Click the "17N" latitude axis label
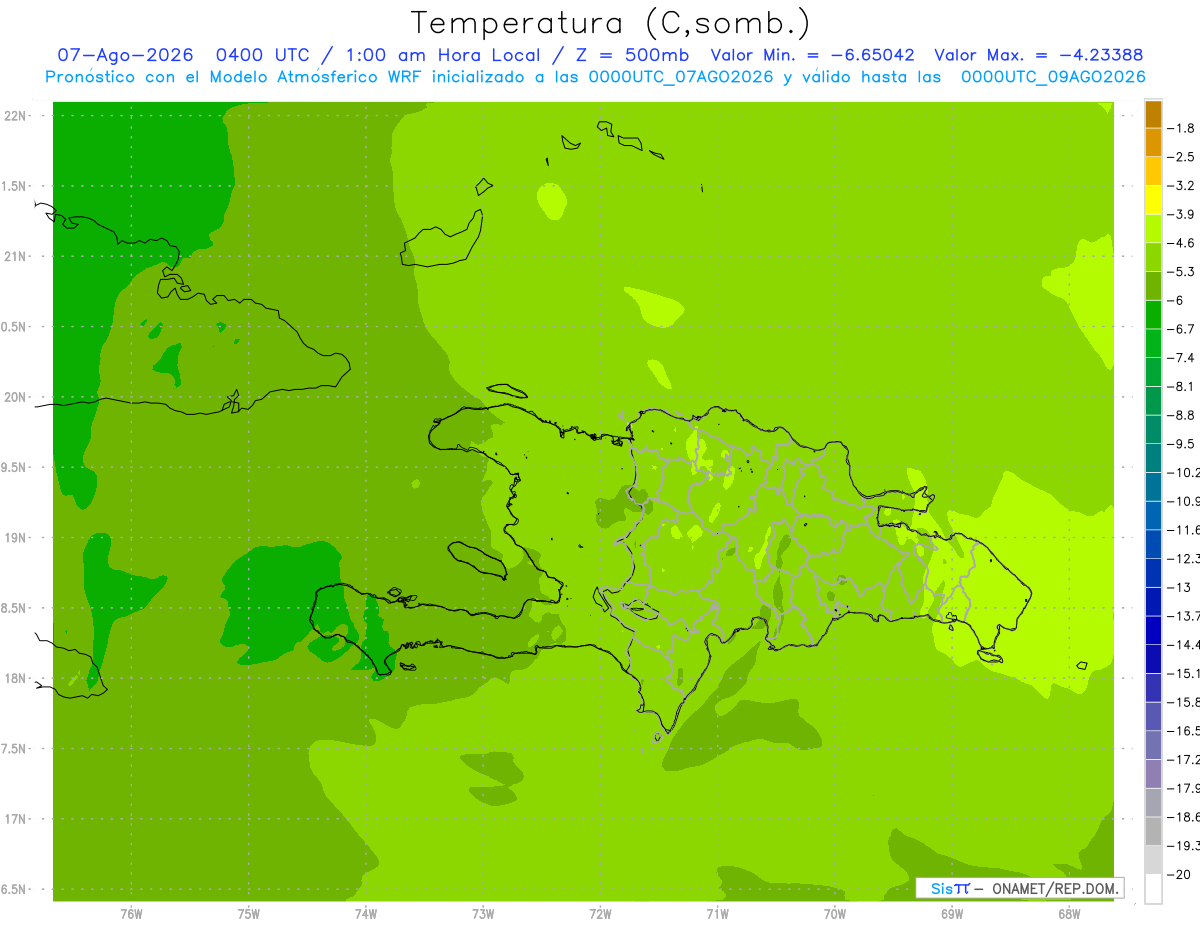Viewport: 1200px width, 927px height. (x=14, y=819)
